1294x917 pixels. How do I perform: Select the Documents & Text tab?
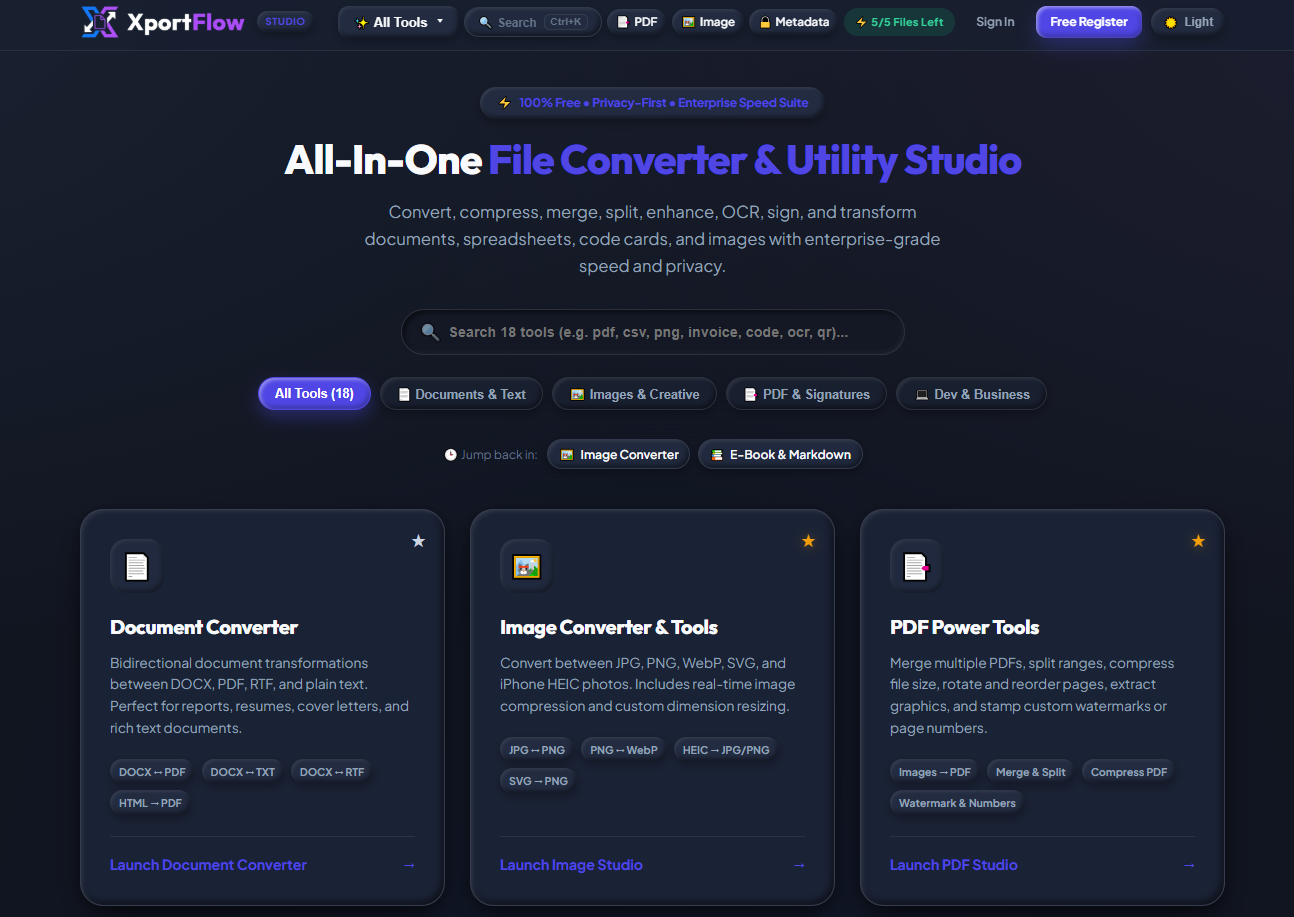click(x=461, y=394)
